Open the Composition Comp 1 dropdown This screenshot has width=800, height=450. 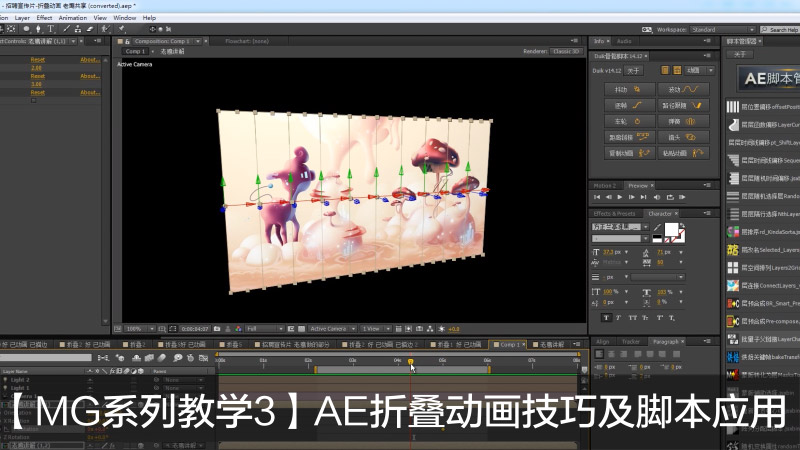167,41
